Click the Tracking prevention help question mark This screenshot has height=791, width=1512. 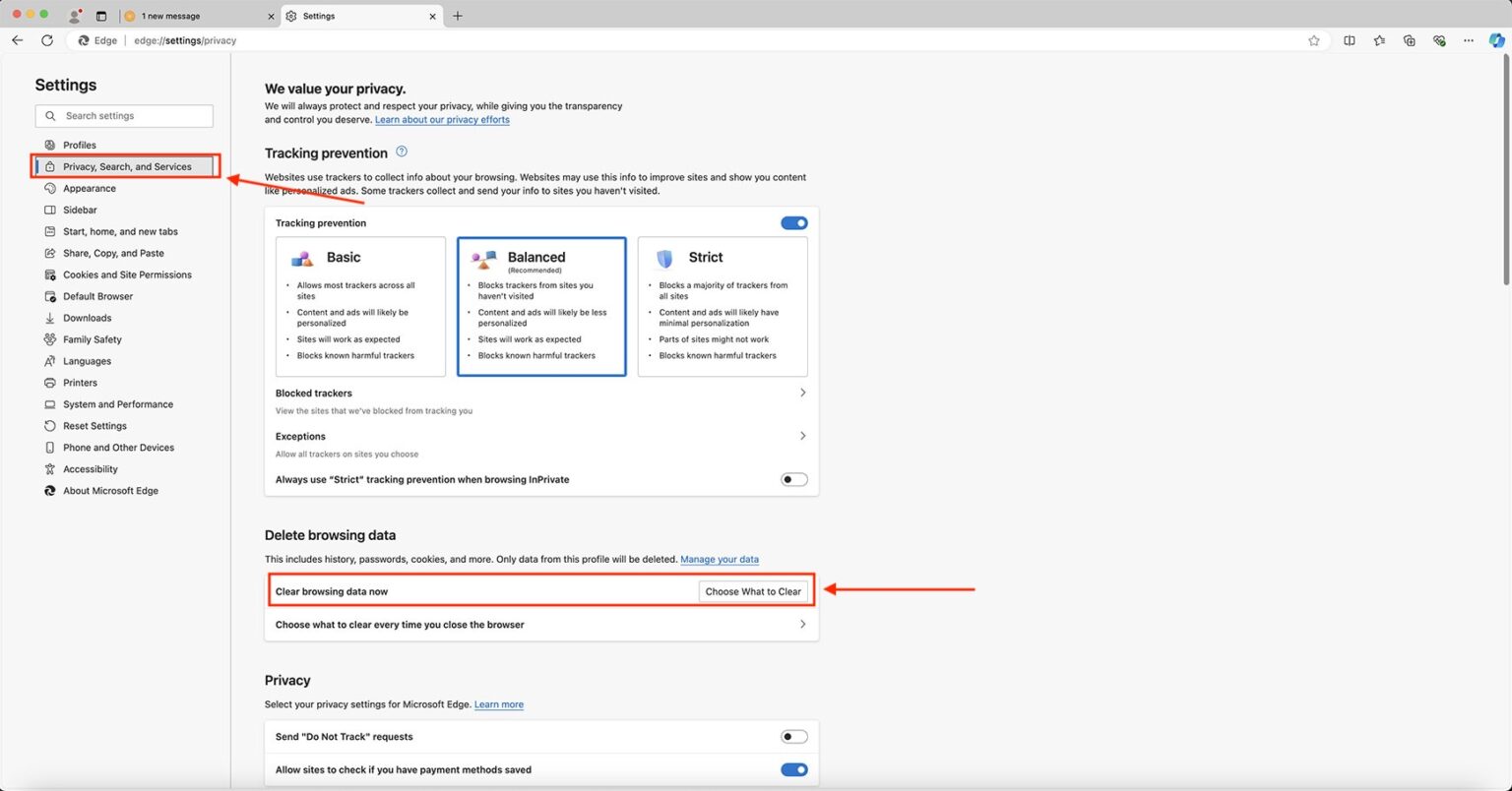[401, 152]
